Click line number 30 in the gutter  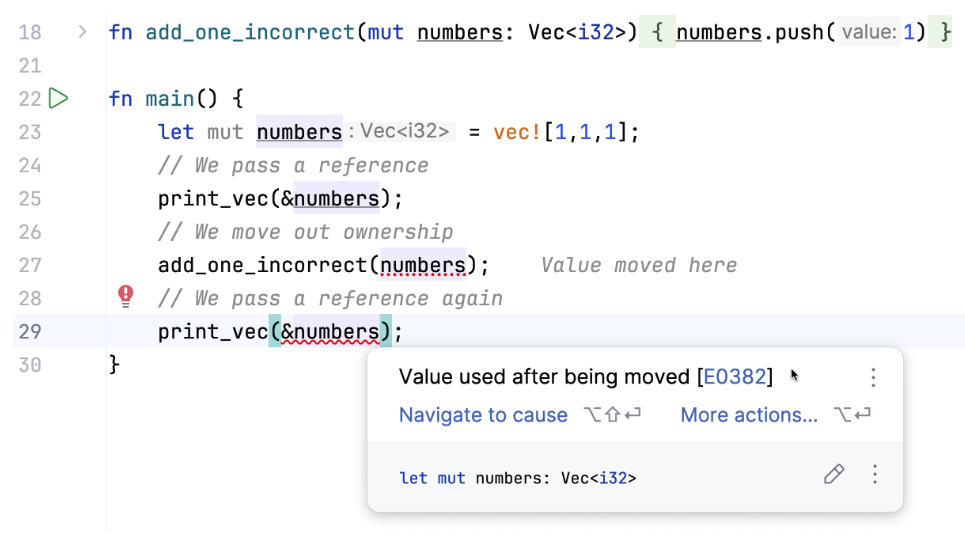30,365
